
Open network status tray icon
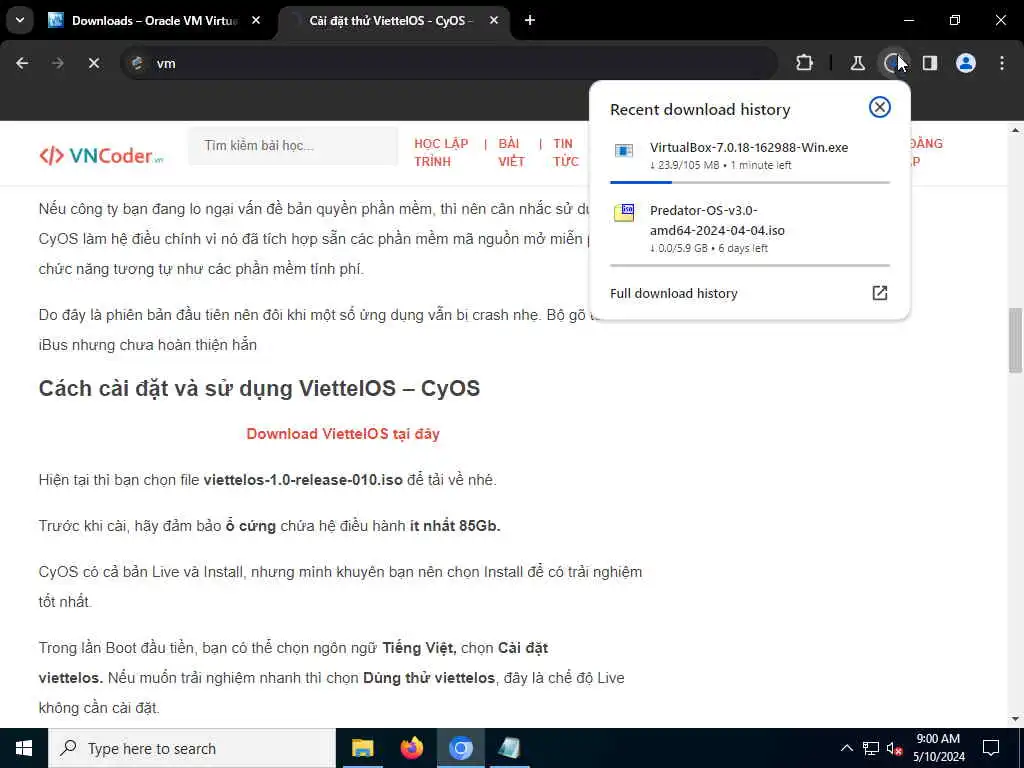[871, 748]
